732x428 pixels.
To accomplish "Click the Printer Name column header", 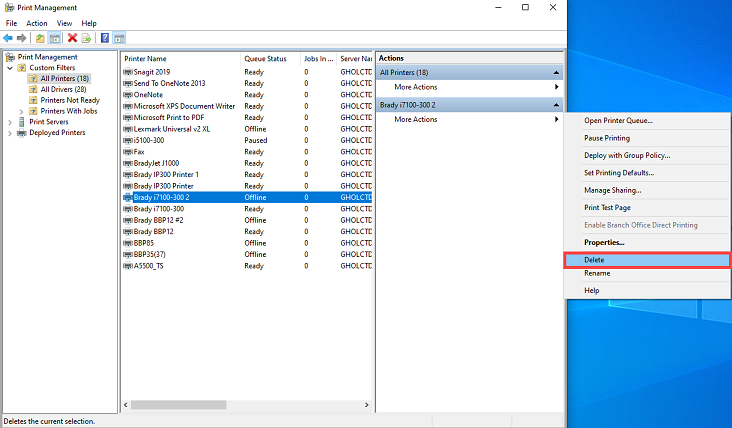I will click(180, 59).
